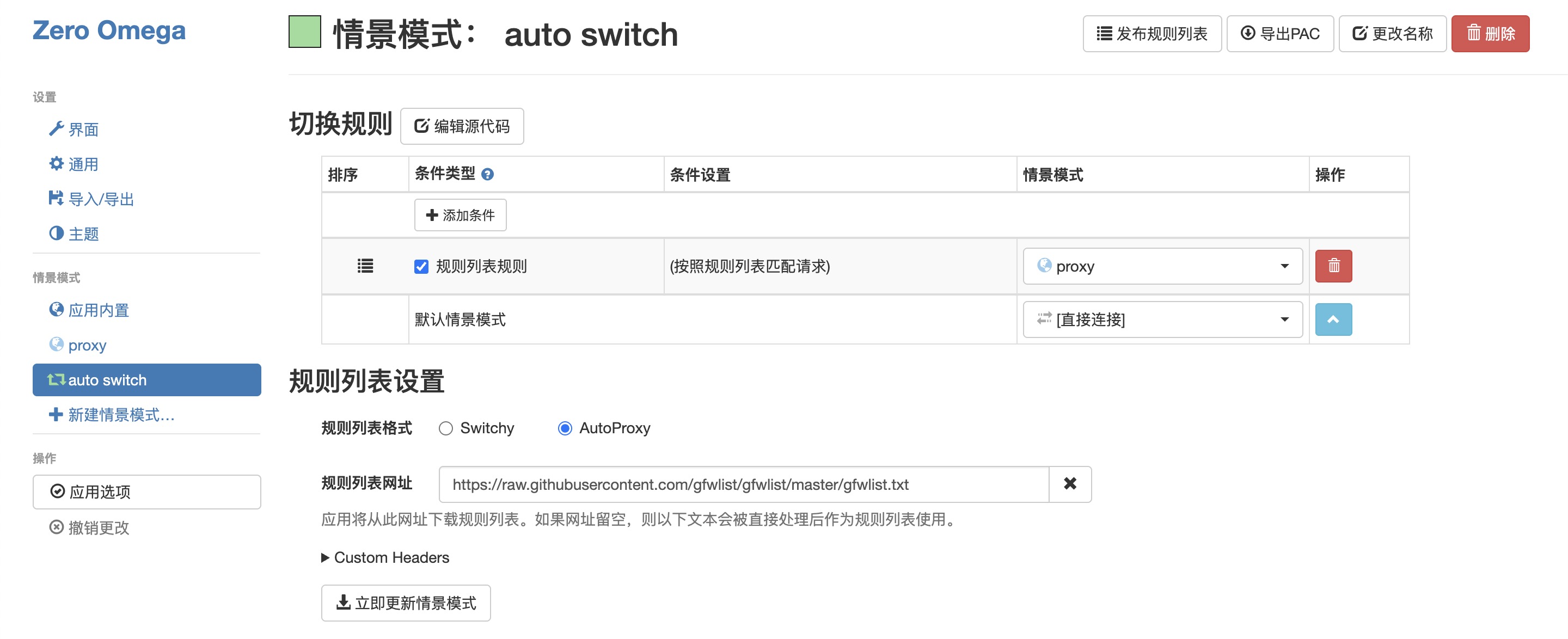
Task: Click the rule list URL input field
Action: pyautogui.click(x=743, y=484)
